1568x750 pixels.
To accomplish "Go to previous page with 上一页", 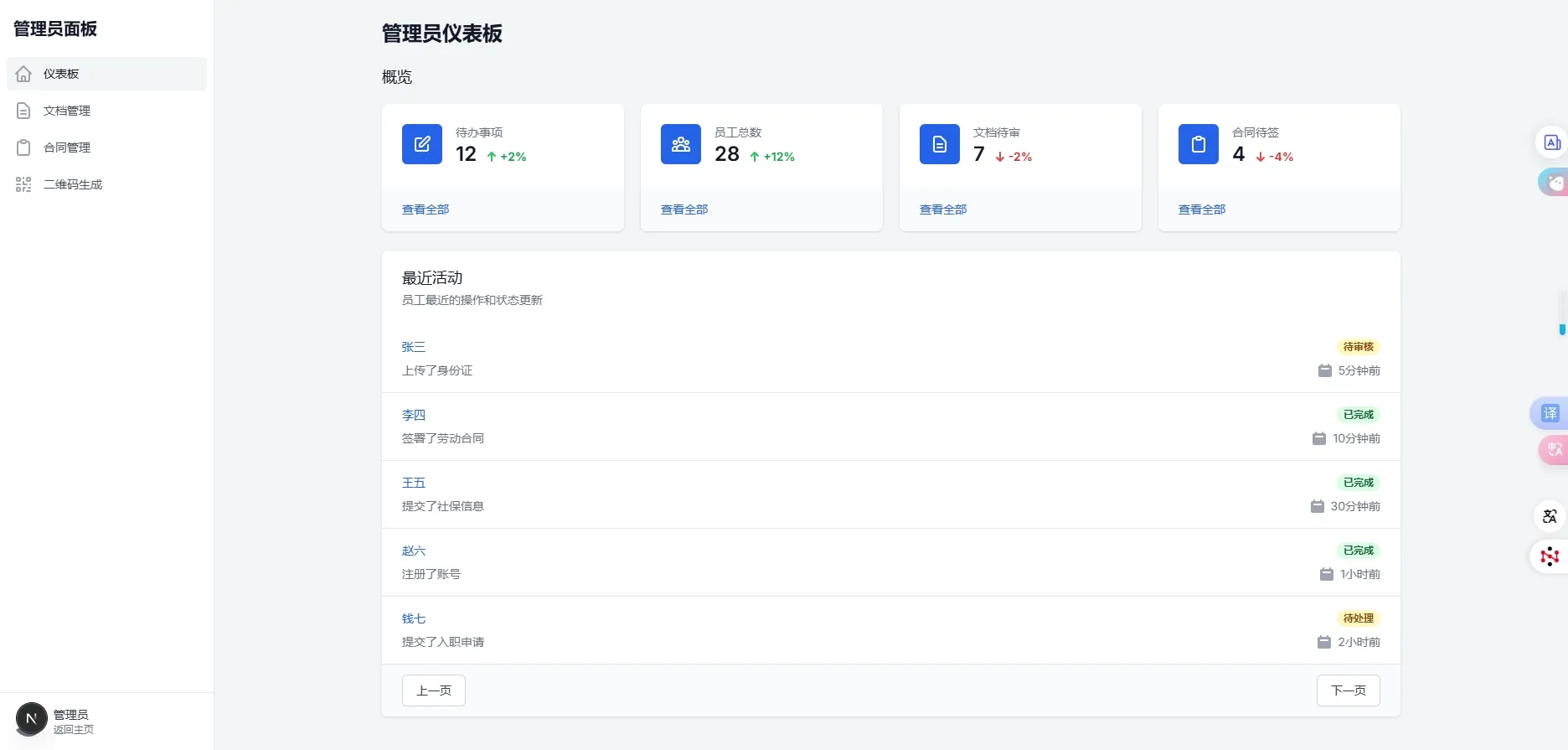I will coord(434,691).
